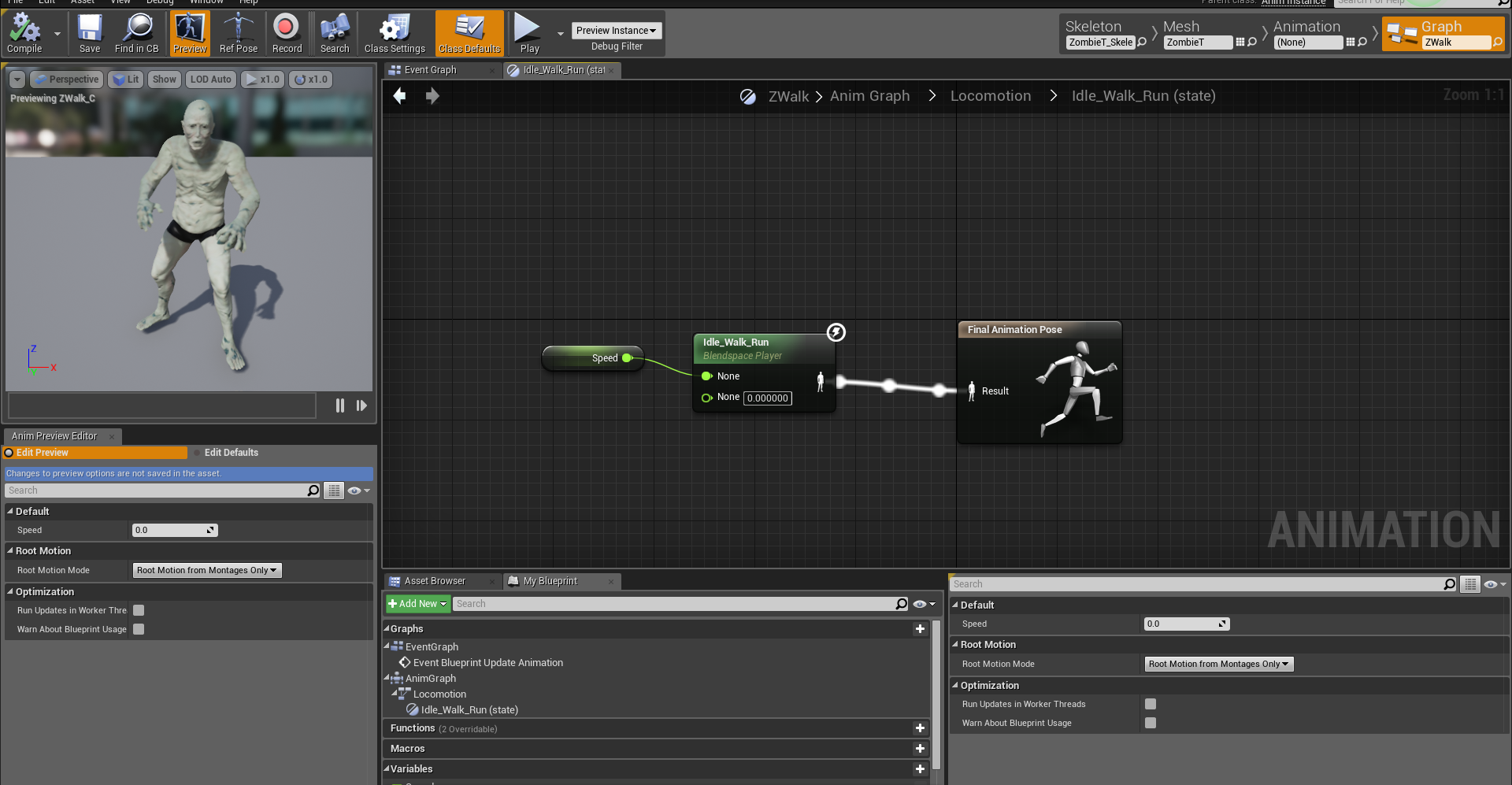Enable Warn About Blueprint Usage in Details
This screenshot has height=785, width=1512.
click(1151, 723)
